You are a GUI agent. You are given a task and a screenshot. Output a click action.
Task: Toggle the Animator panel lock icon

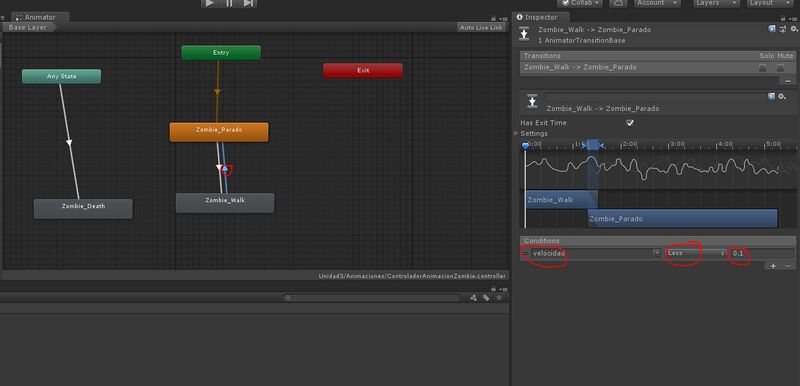coord(493,18)
